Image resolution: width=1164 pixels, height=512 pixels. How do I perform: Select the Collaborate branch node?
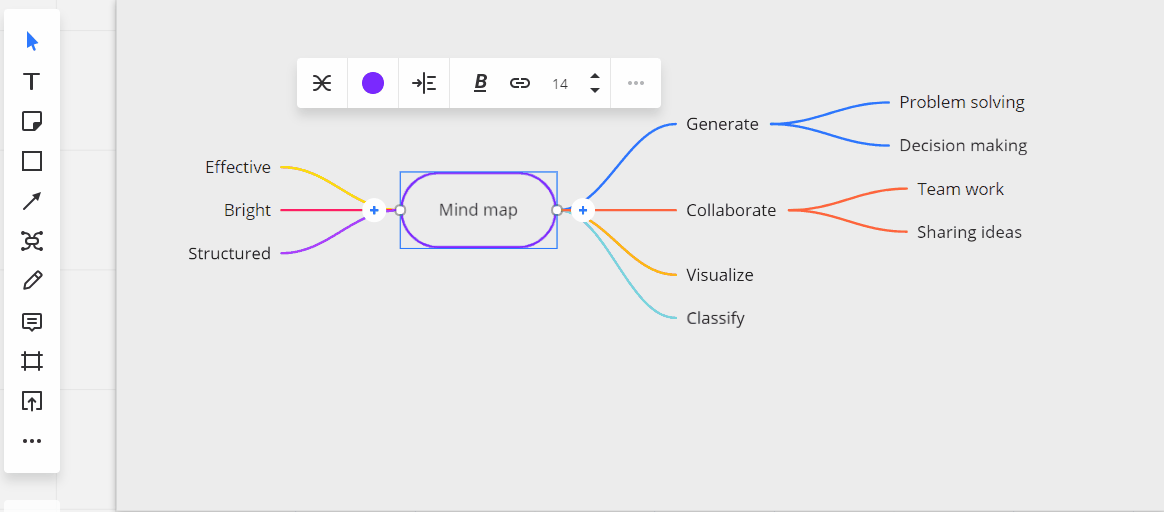pos(731,210)
